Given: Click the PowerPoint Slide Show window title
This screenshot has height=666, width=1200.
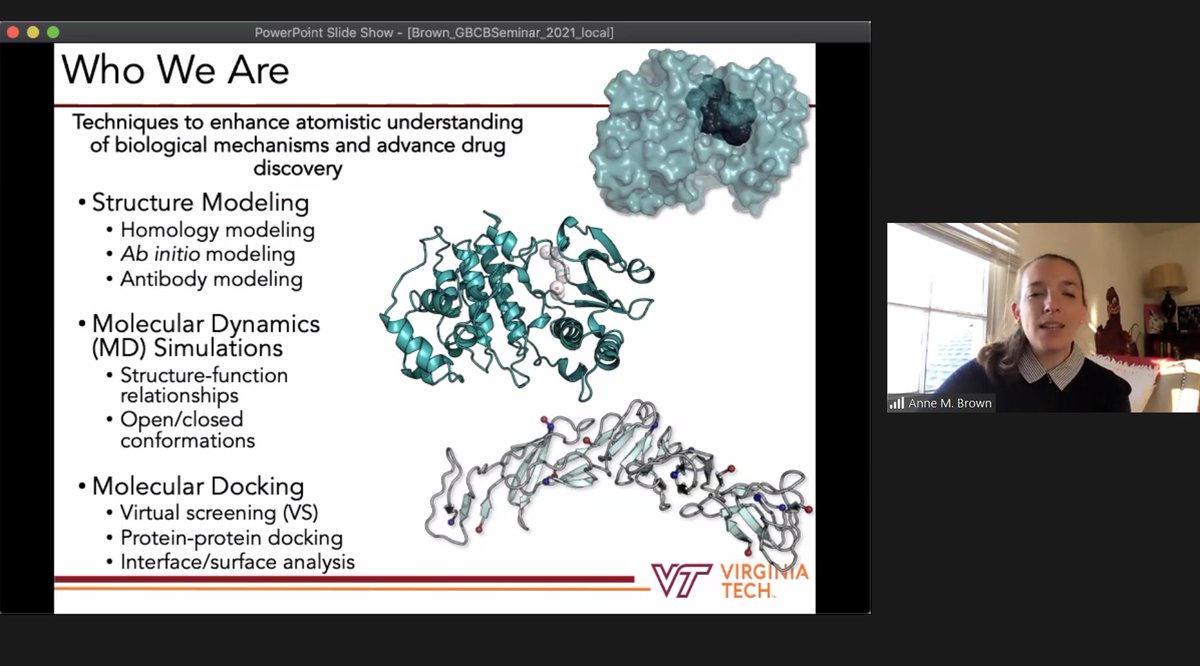Looking at the screenshot, I should 434,32.
